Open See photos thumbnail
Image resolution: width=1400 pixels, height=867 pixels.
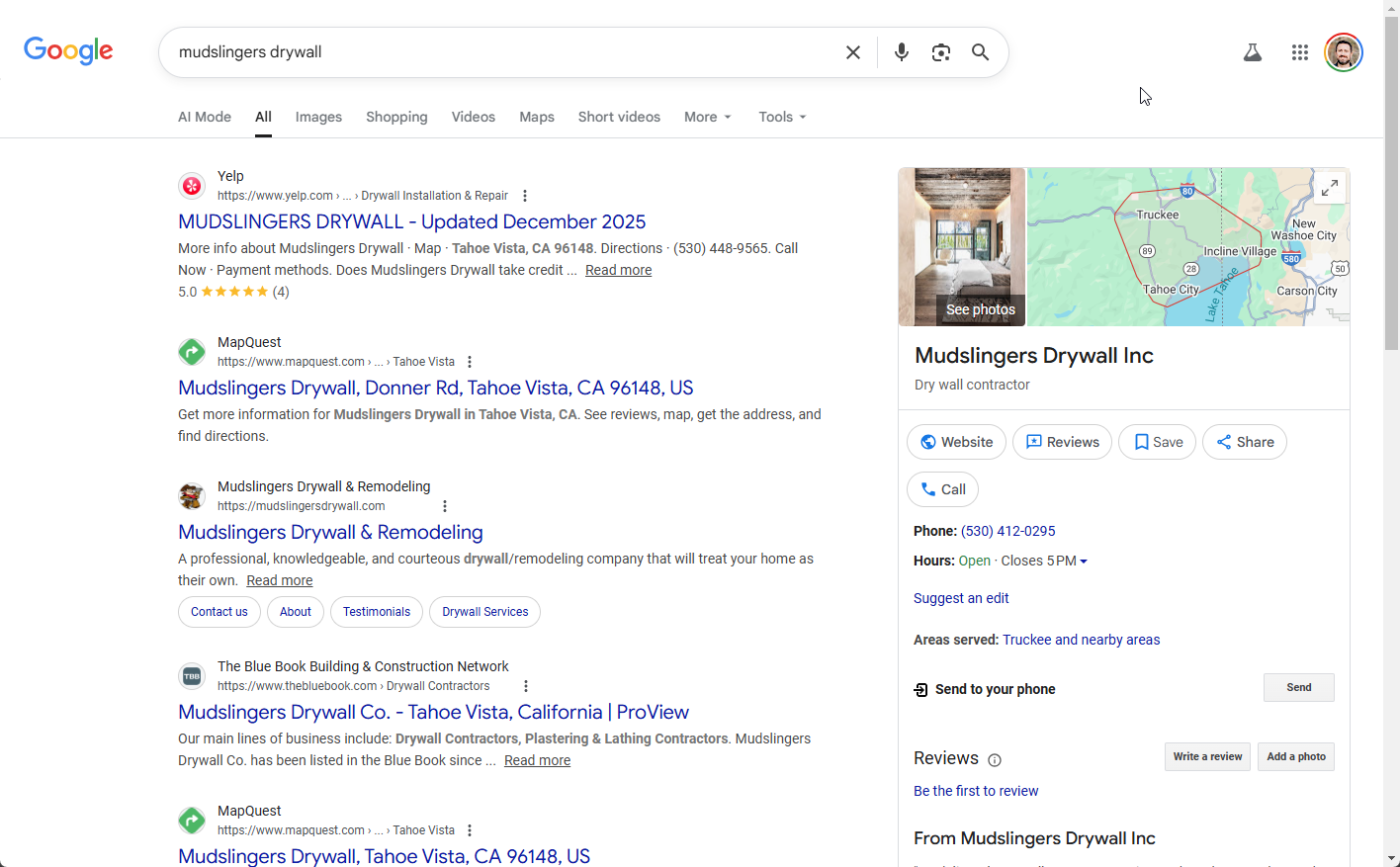click(x=962, y=247)
